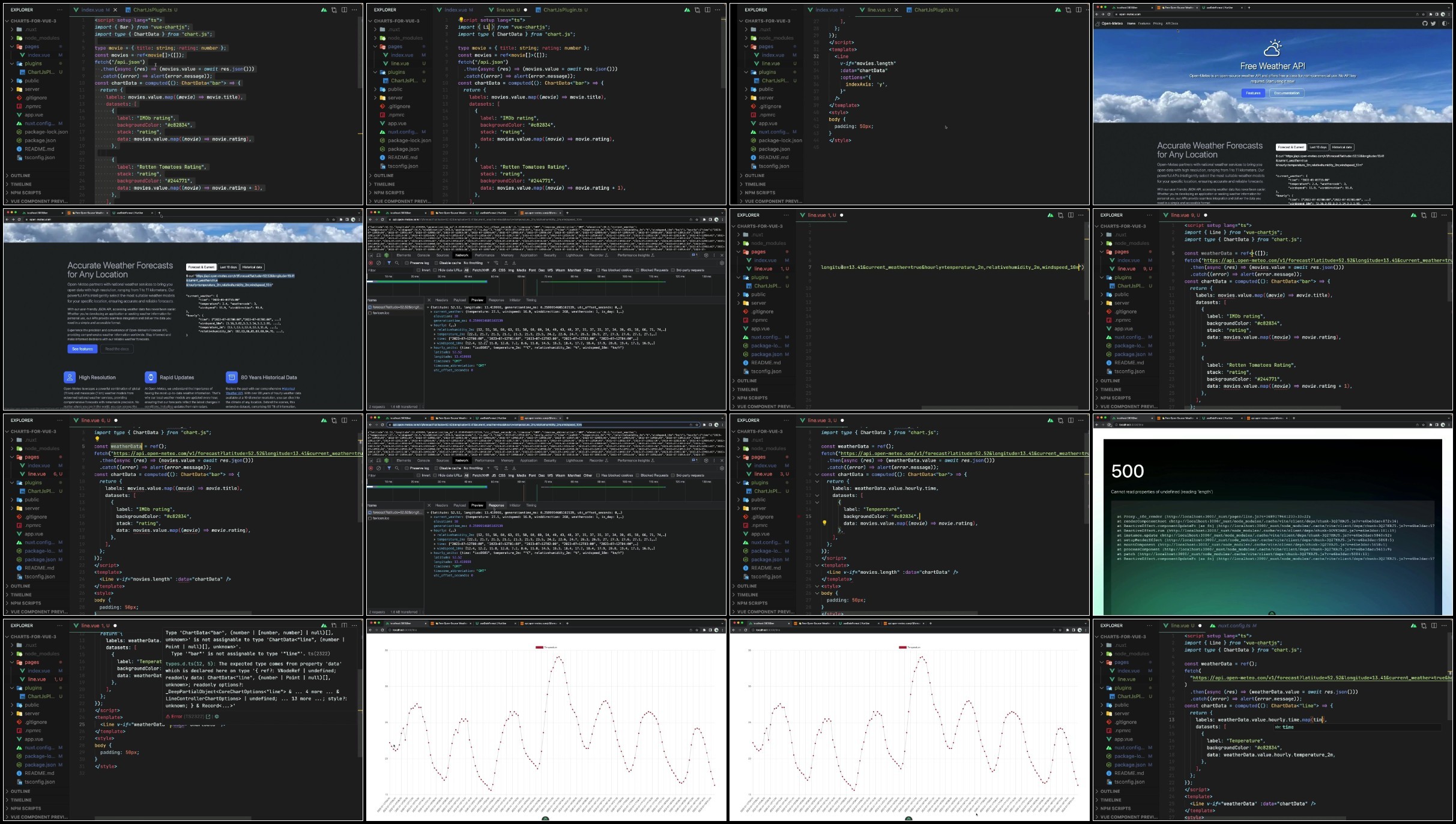This screenshot has height=824, width=1456.
Task: Collapse plugins folder in the nuxt.config.ts-tab frame
Action: click(1123, 688)
